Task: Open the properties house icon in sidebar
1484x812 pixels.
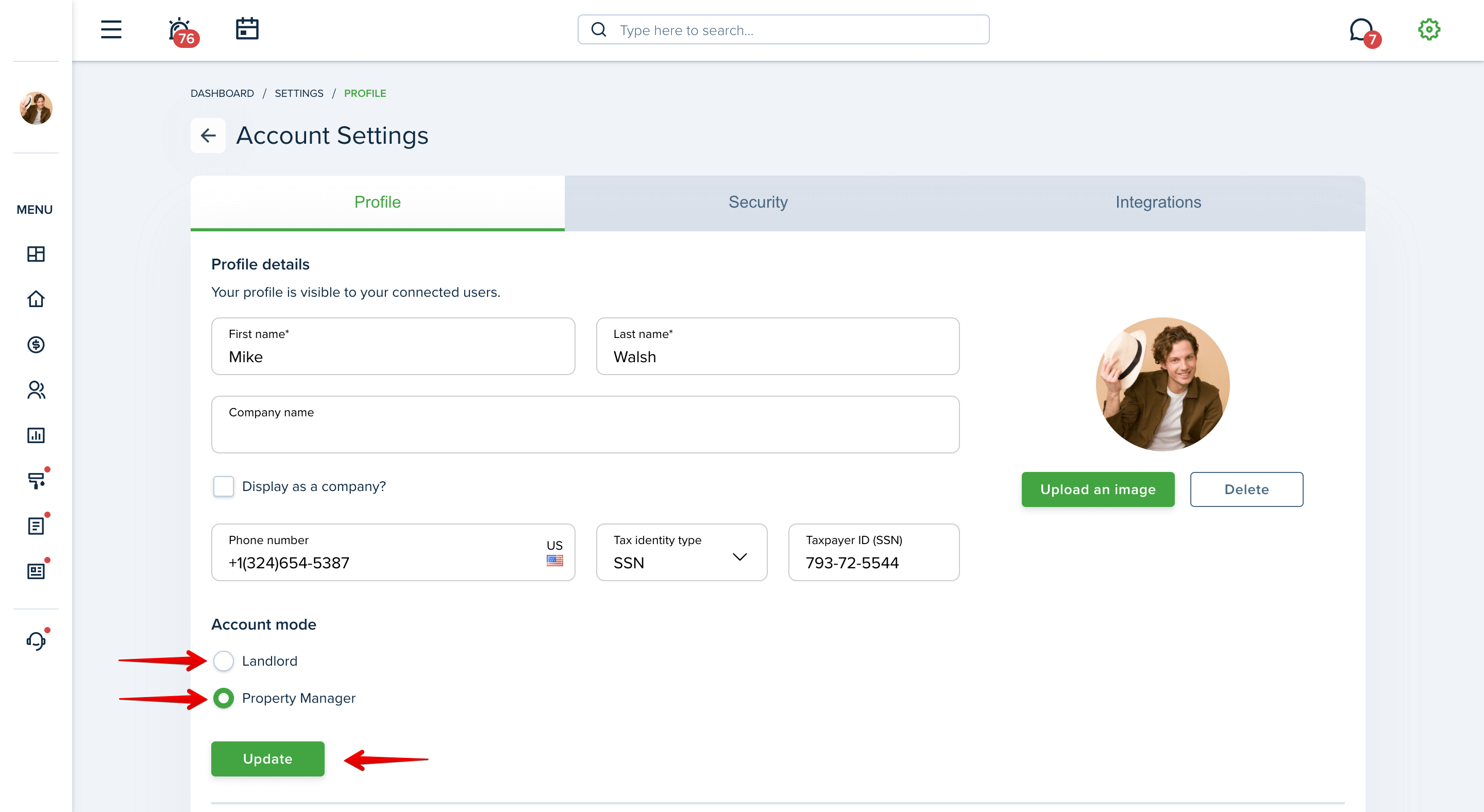Action: coord(36,299)
